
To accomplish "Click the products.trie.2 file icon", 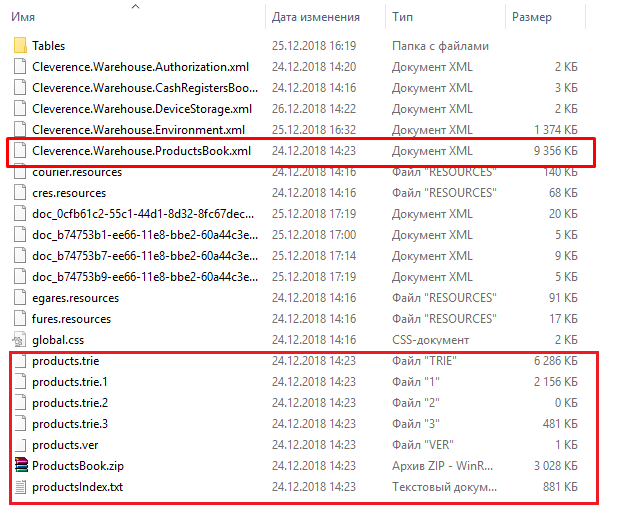I will [20, 402].
